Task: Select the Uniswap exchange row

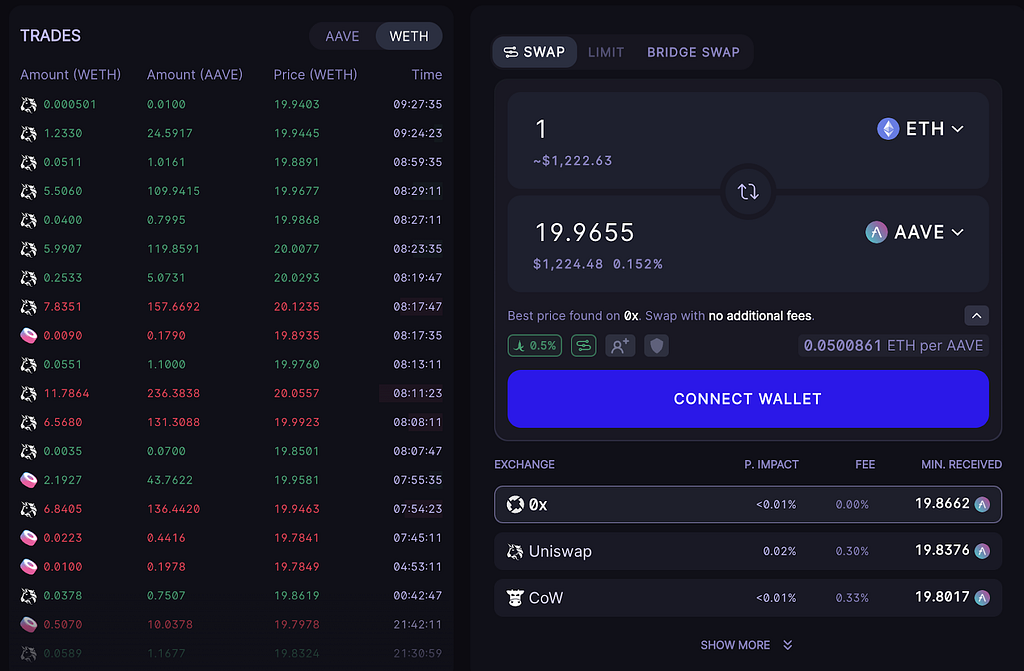Action: pos(748,551)
